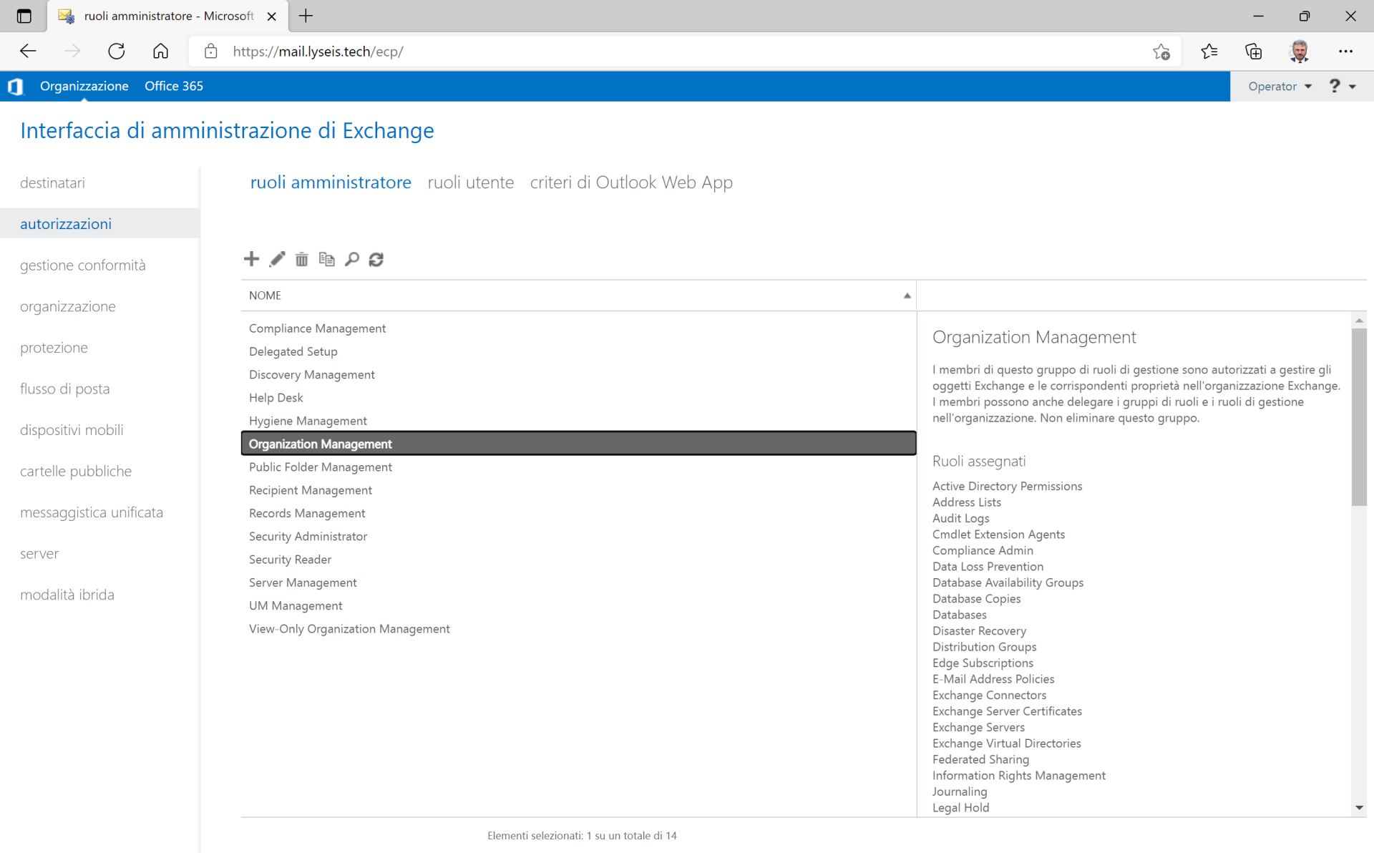Select Delegated Setup role group
The image size is (1374, 868).
(x=578, y=351)
